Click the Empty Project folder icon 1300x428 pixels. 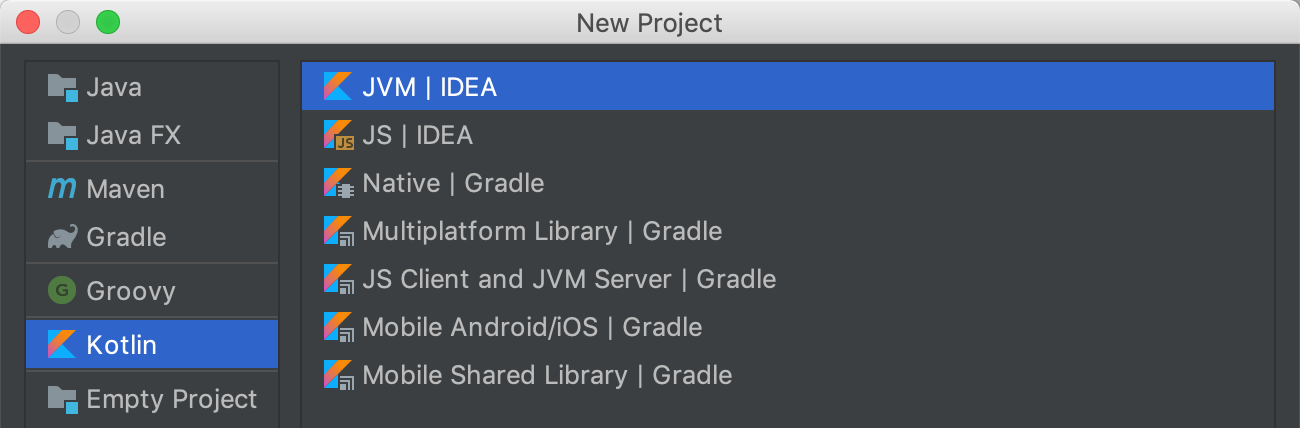pos(62,399)
